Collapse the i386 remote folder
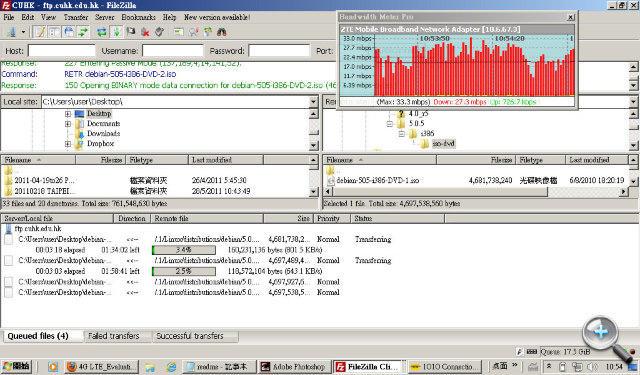 402,133
